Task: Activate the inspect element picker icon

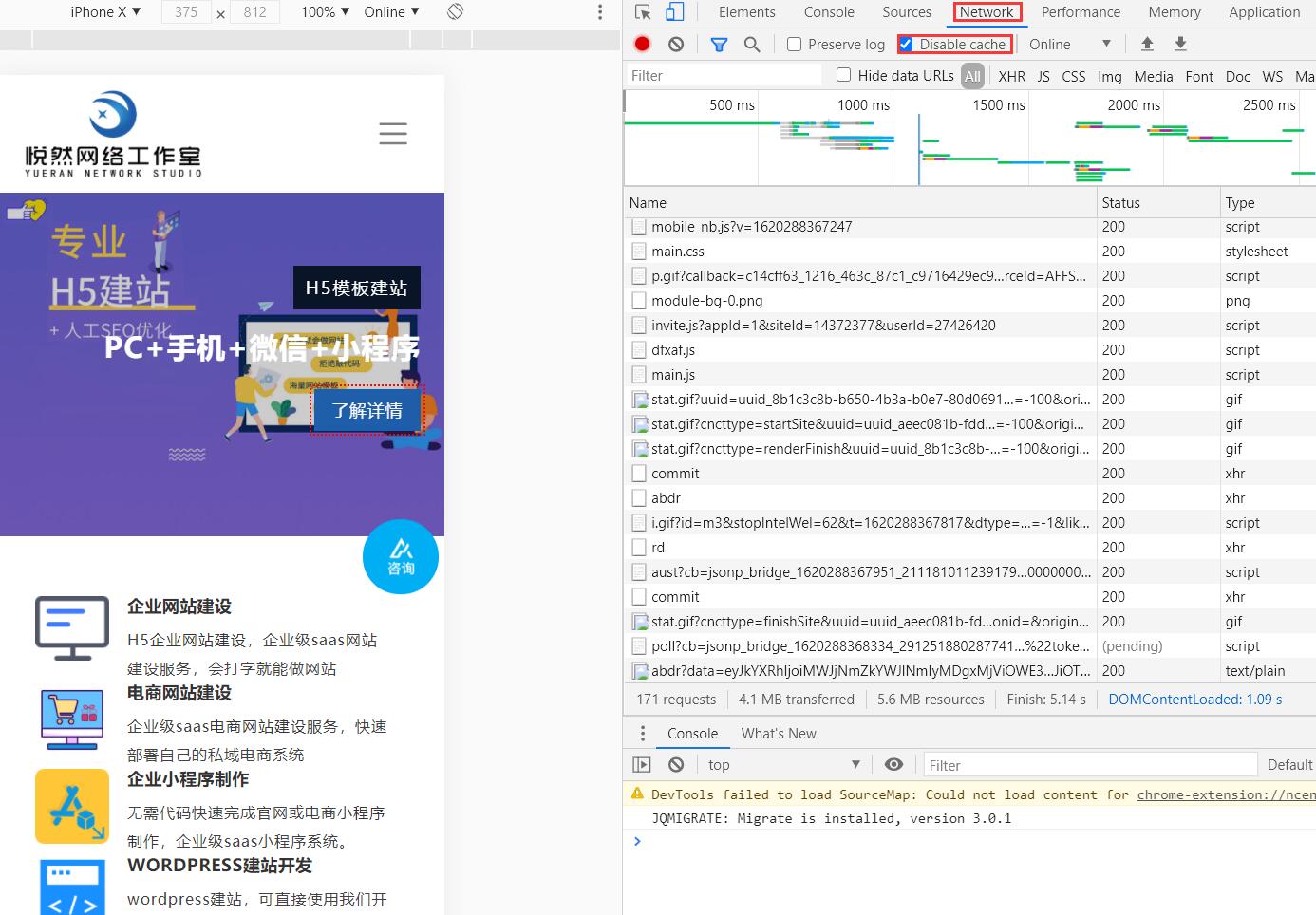Action: (x=643, y=12)
